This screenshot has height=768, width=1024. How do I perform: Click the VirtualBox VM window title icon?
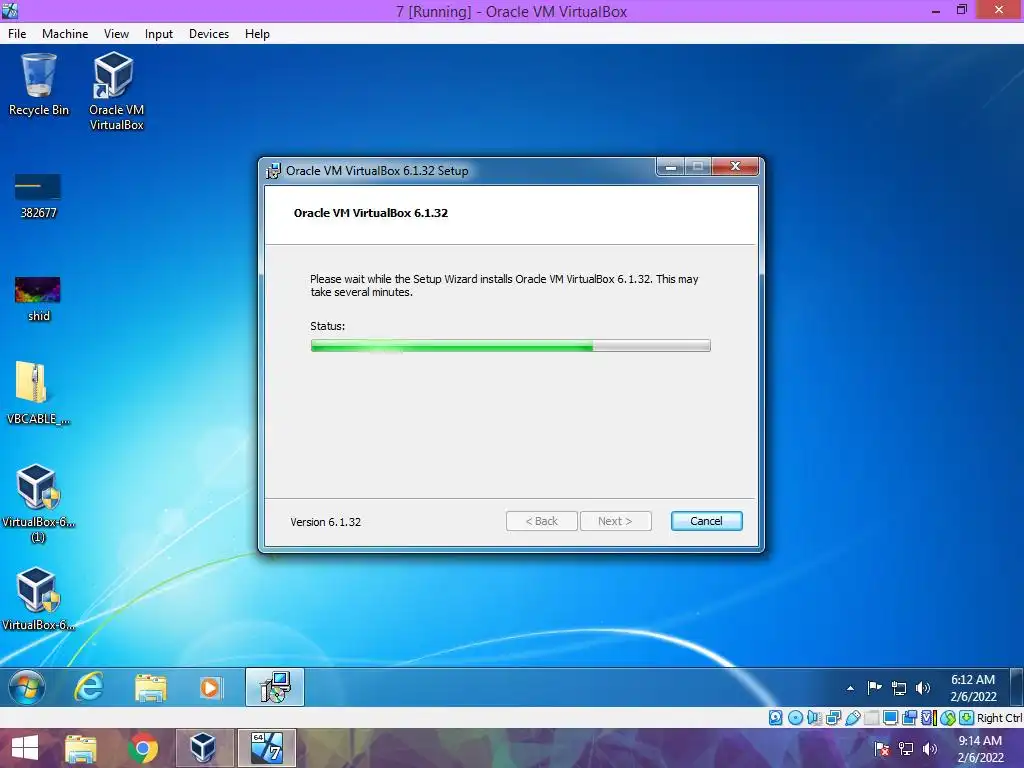point(10,10)
